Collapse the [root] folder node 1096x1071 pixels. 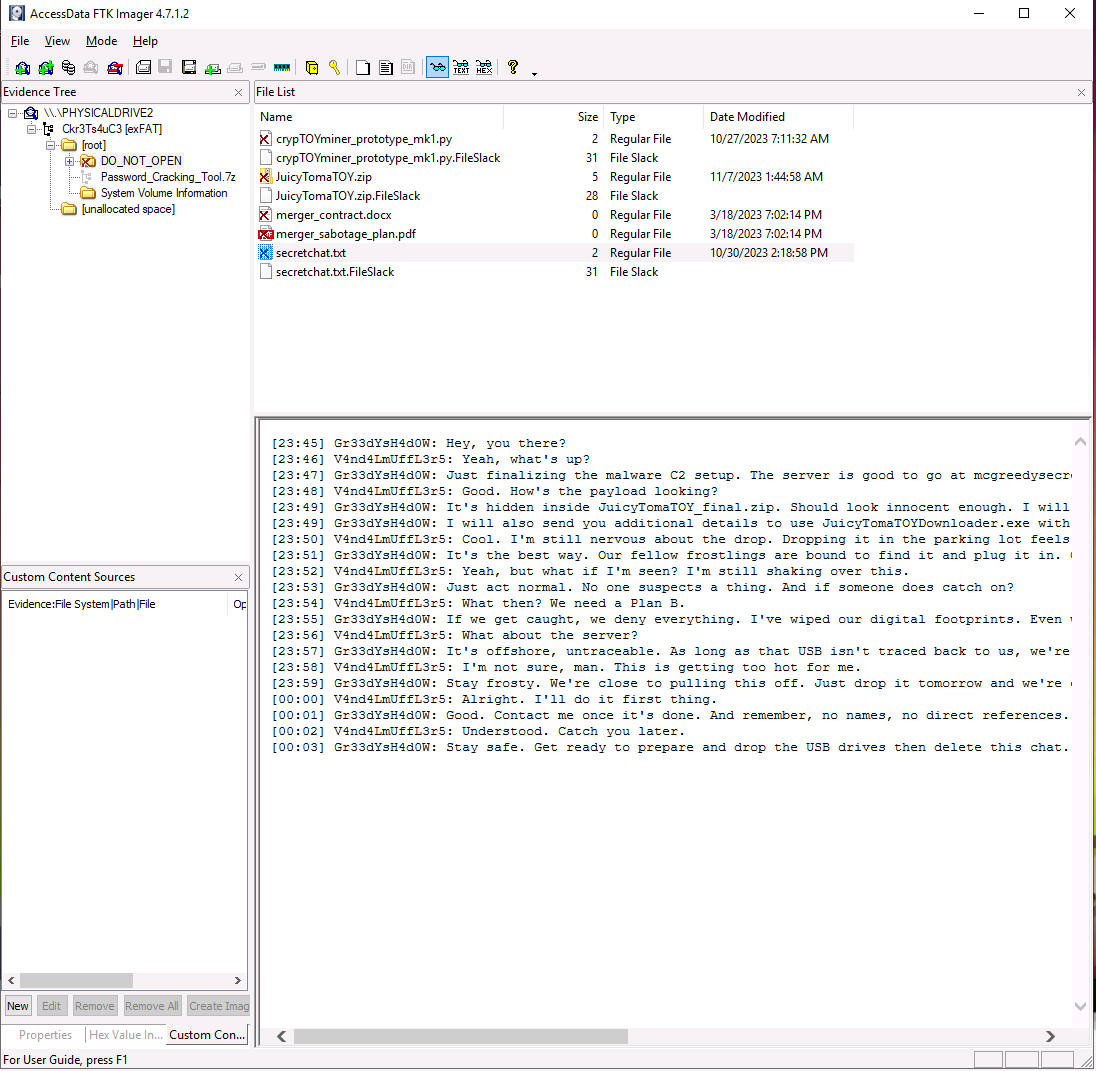pos(50,144)
